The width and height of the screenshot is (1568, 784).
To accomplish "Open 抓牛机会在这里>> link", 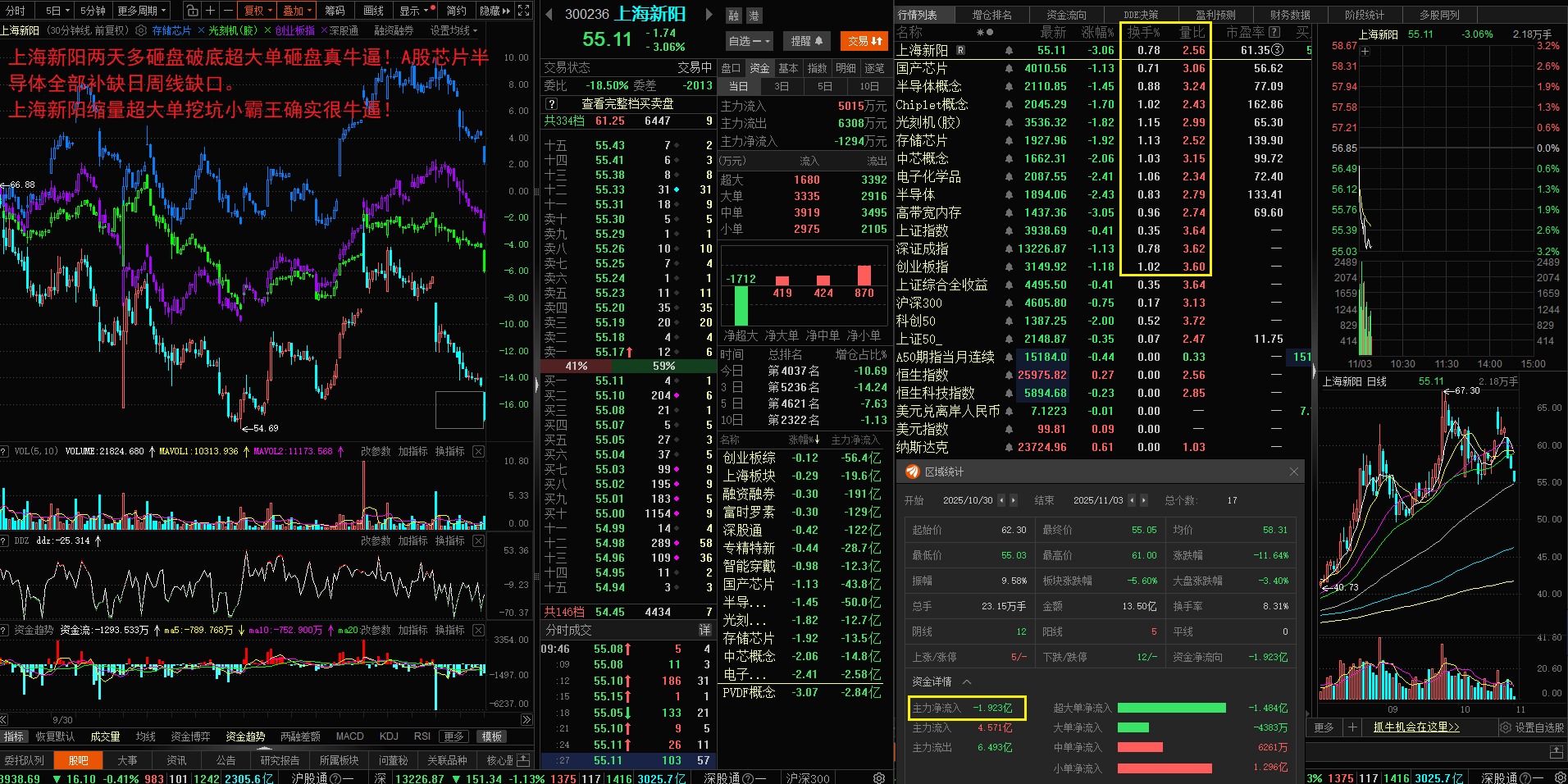I will click(1416, 727).
